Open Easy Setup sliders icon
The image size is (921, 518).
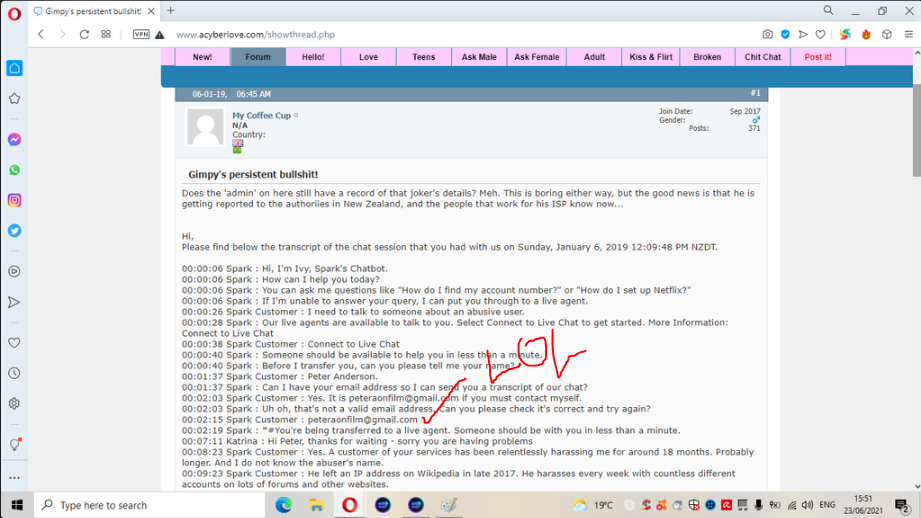coord(909,35)
